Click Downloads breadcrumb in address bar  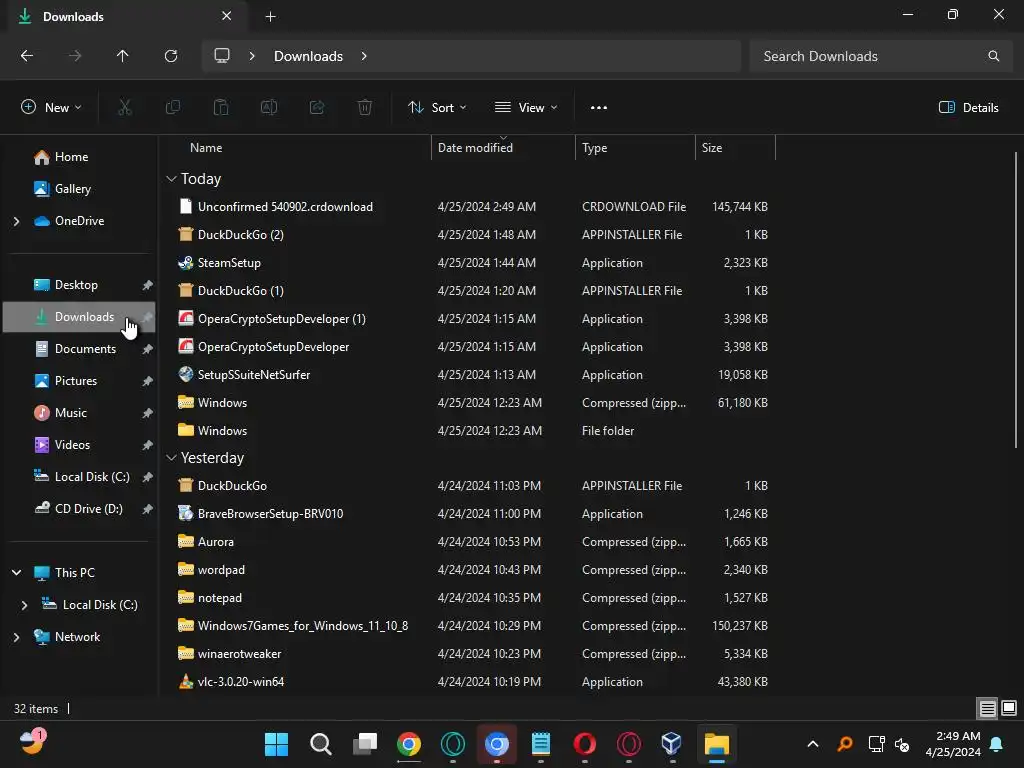click(x=308, y=56)
